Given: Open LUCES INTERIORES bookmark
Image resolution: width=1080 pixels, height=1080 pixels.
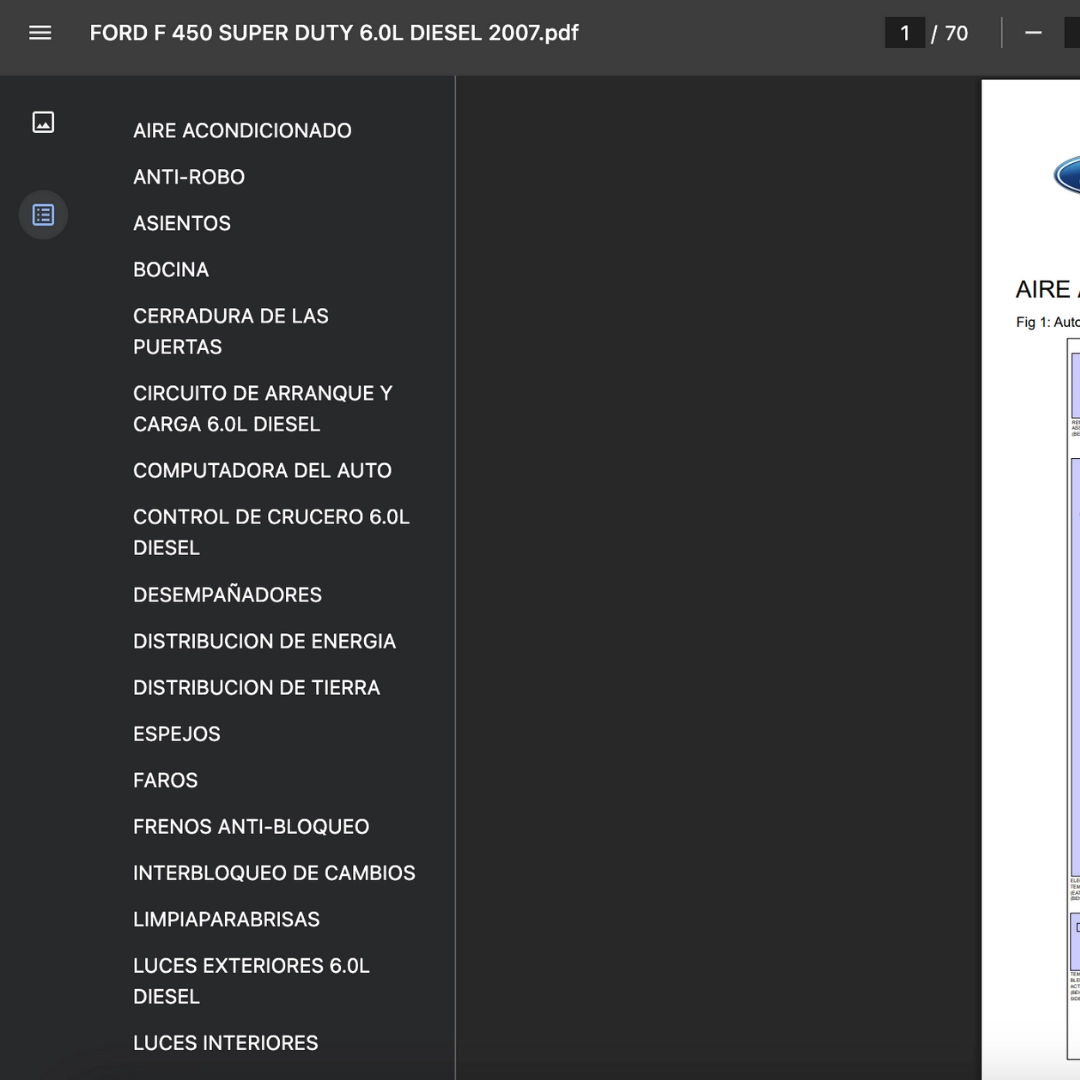Looking at the screenshot, I should pyautogui.click(x=226, y=1043).
